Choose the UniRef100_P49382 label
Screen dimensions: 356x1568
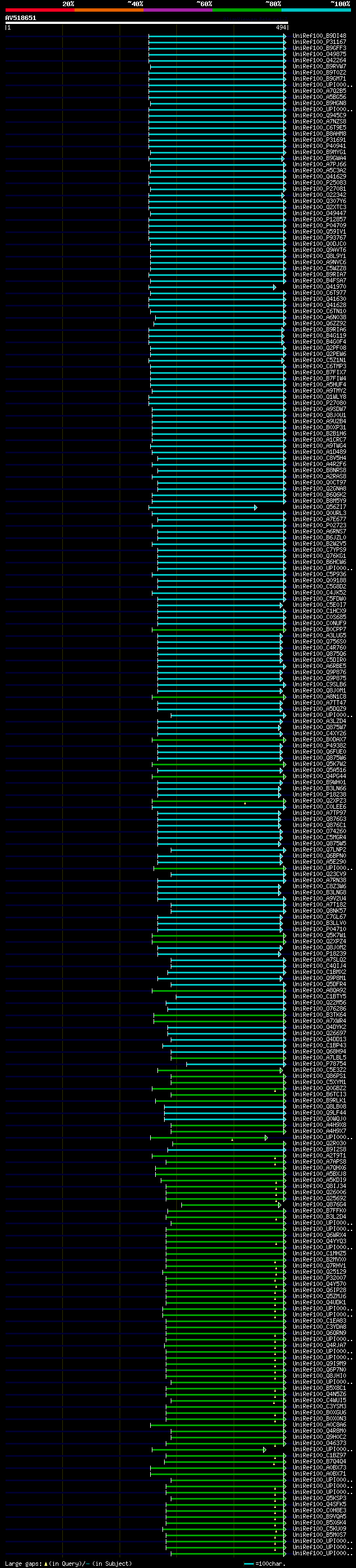point(319,746)
